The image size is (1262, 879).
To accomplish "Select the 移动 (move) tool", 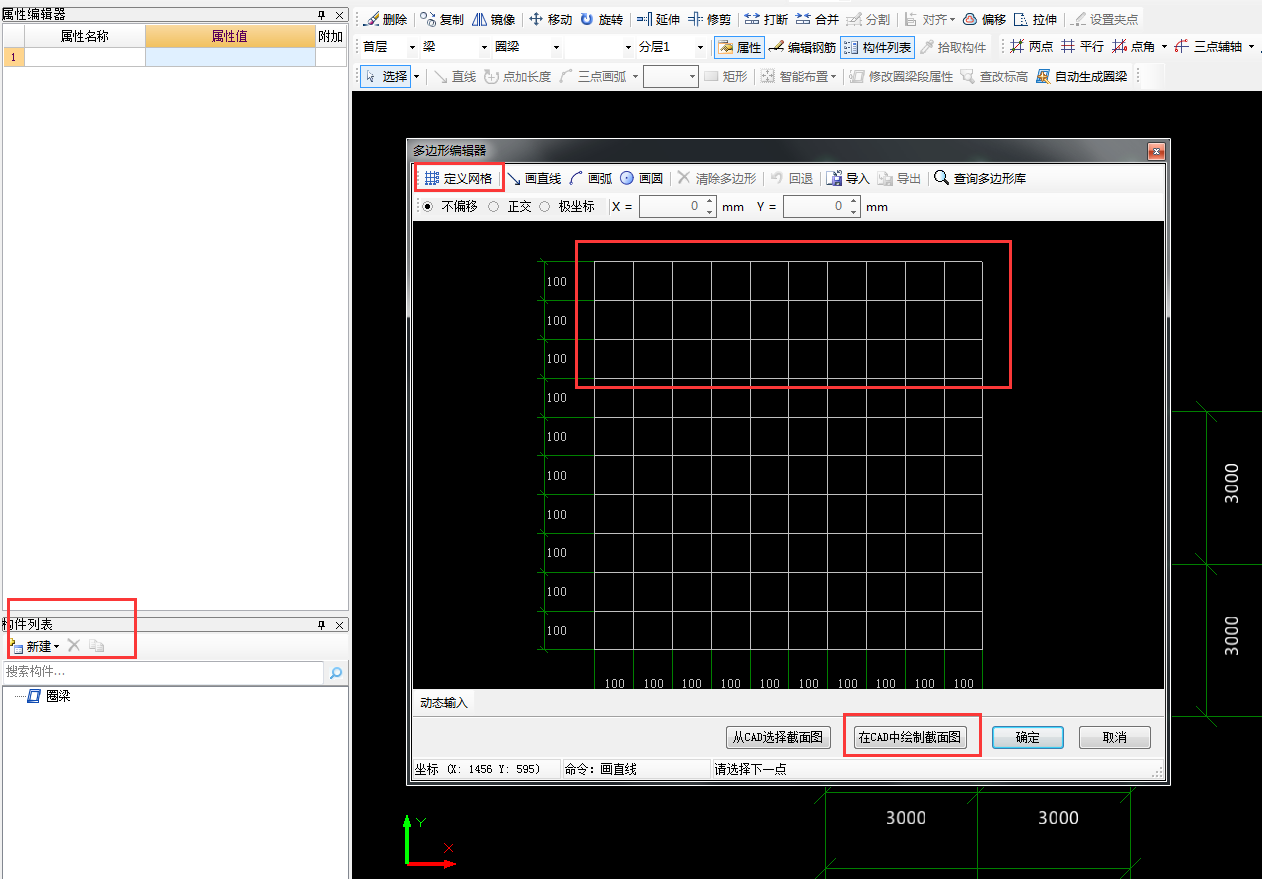I will 550,19.
